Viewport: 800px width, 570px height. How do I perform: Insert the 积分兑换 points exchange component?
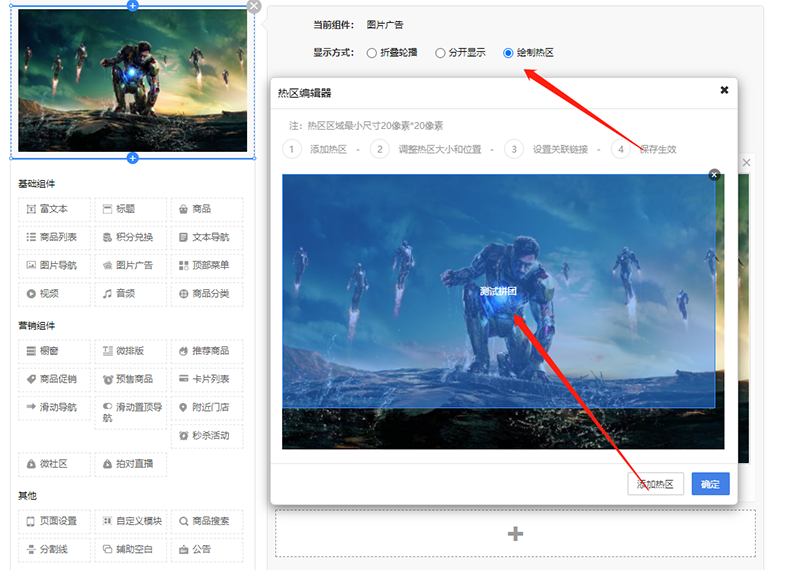(131, 237)
